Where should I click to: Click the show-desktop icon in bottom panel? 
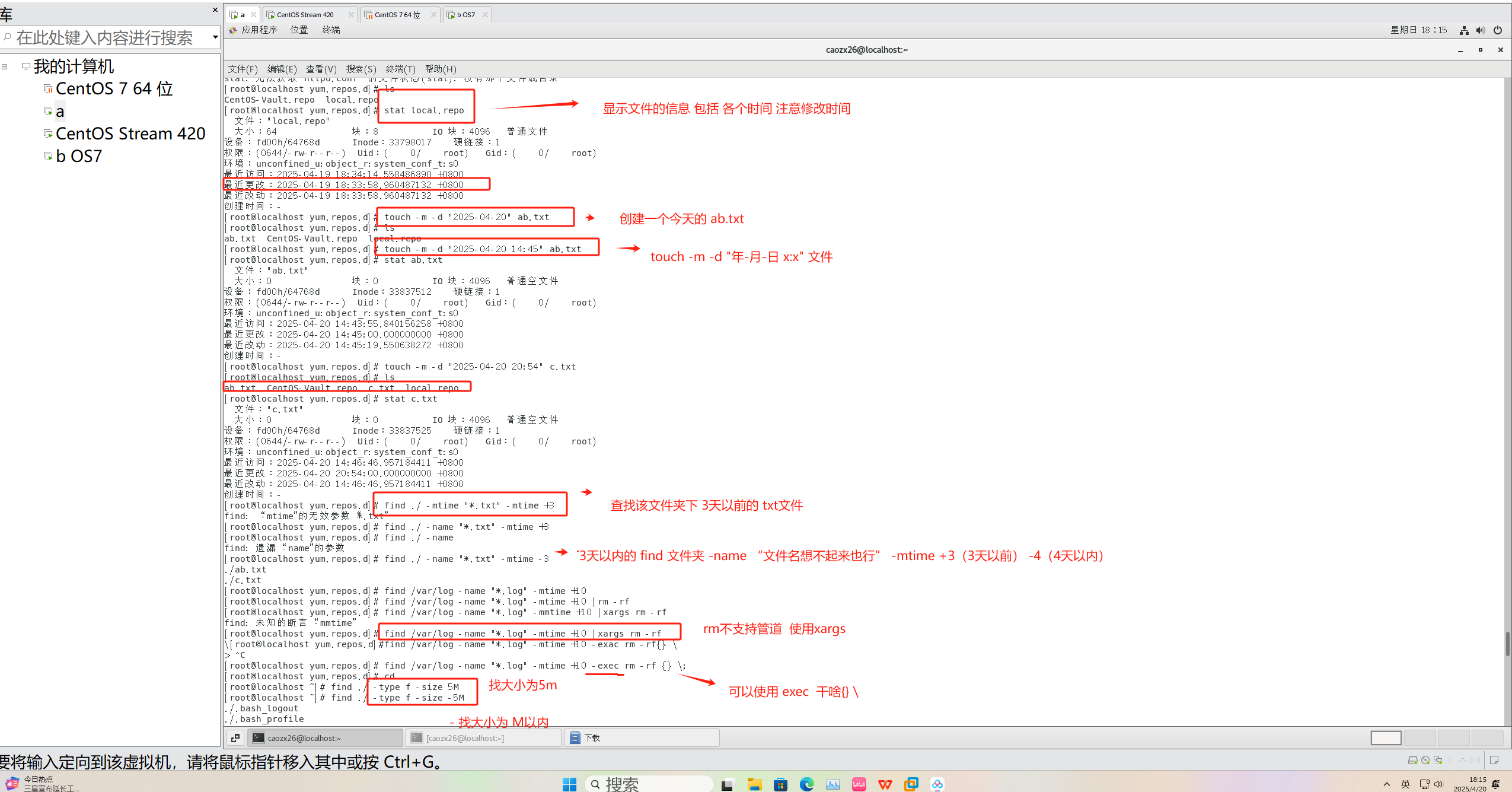pos(235,737)
